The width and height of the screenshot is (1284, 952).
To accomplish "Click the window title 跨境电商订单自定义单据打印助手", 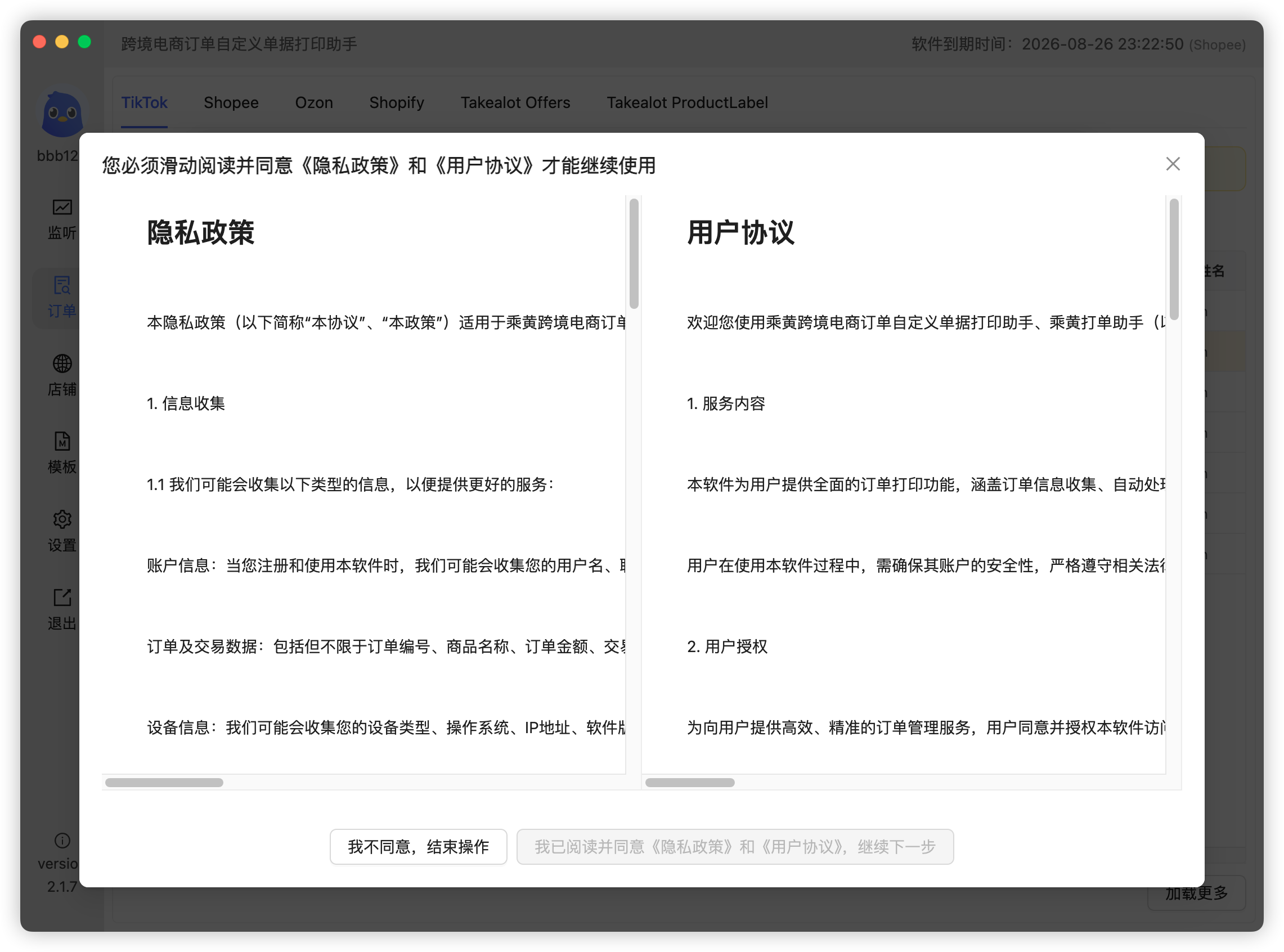I will click(239, 44).
